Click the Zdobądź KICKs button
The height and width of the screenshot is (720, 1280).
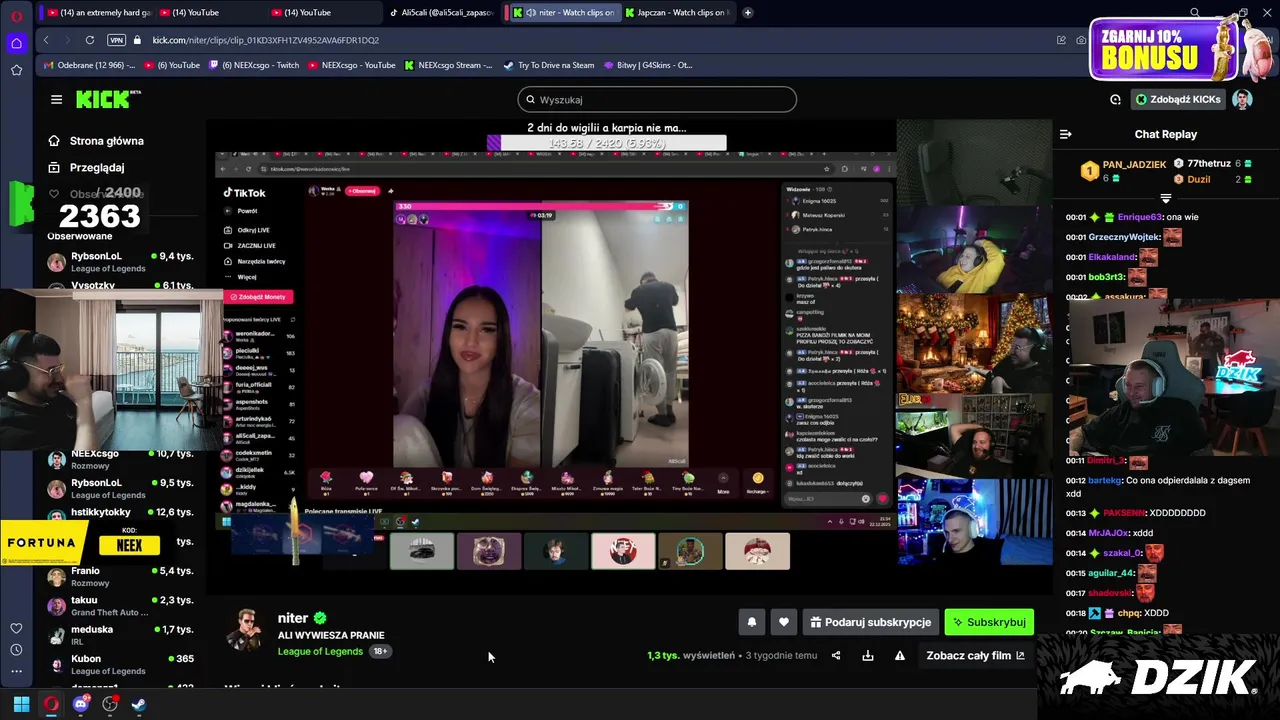[1178, 99]
